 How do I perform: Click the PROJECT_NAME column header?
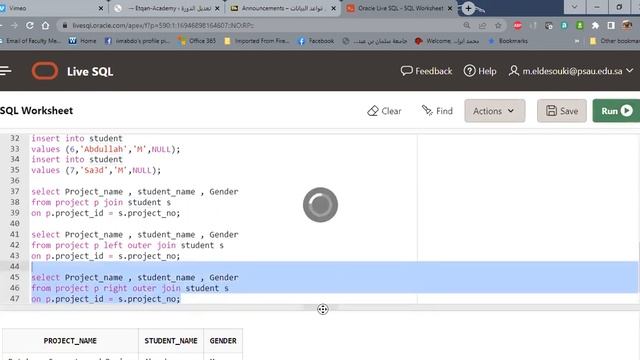[x=70, y=340]
